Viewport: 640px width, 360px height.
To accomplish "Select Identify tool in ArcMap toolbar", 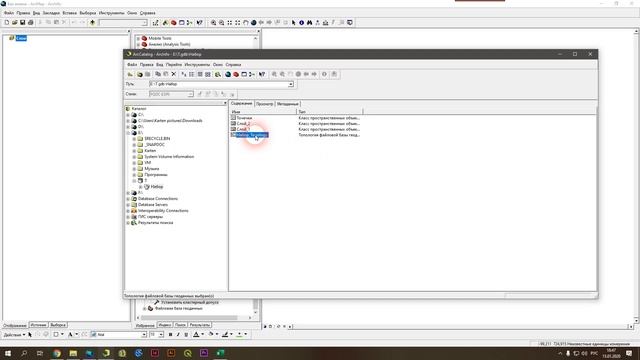I will [302, 23].
